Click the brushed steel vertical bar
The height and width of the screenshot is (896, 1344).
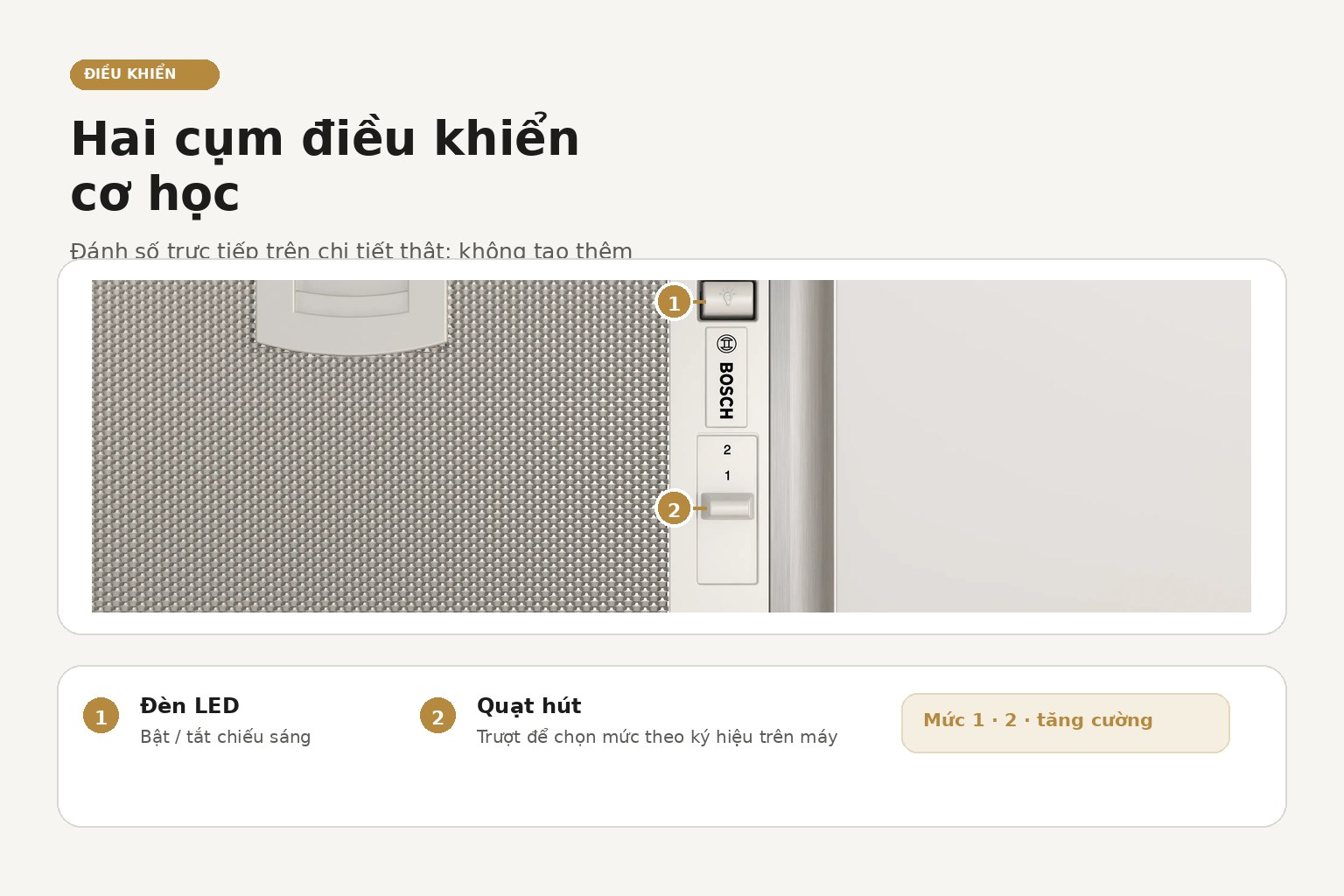(802, 446)
